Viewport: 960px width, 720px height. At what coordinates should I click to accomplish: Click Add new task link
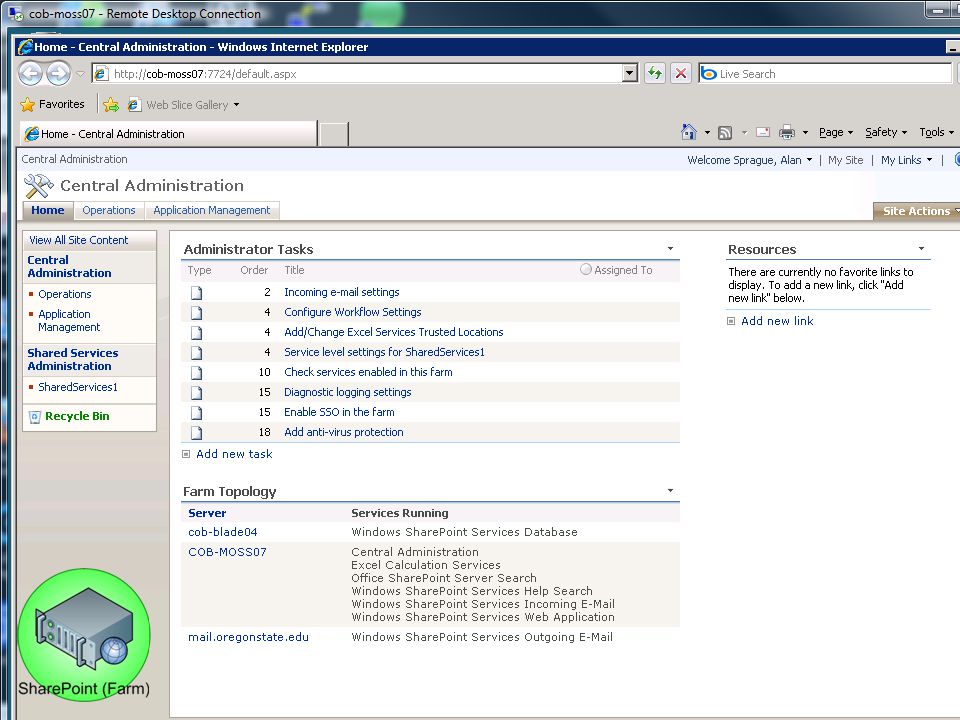234,454
